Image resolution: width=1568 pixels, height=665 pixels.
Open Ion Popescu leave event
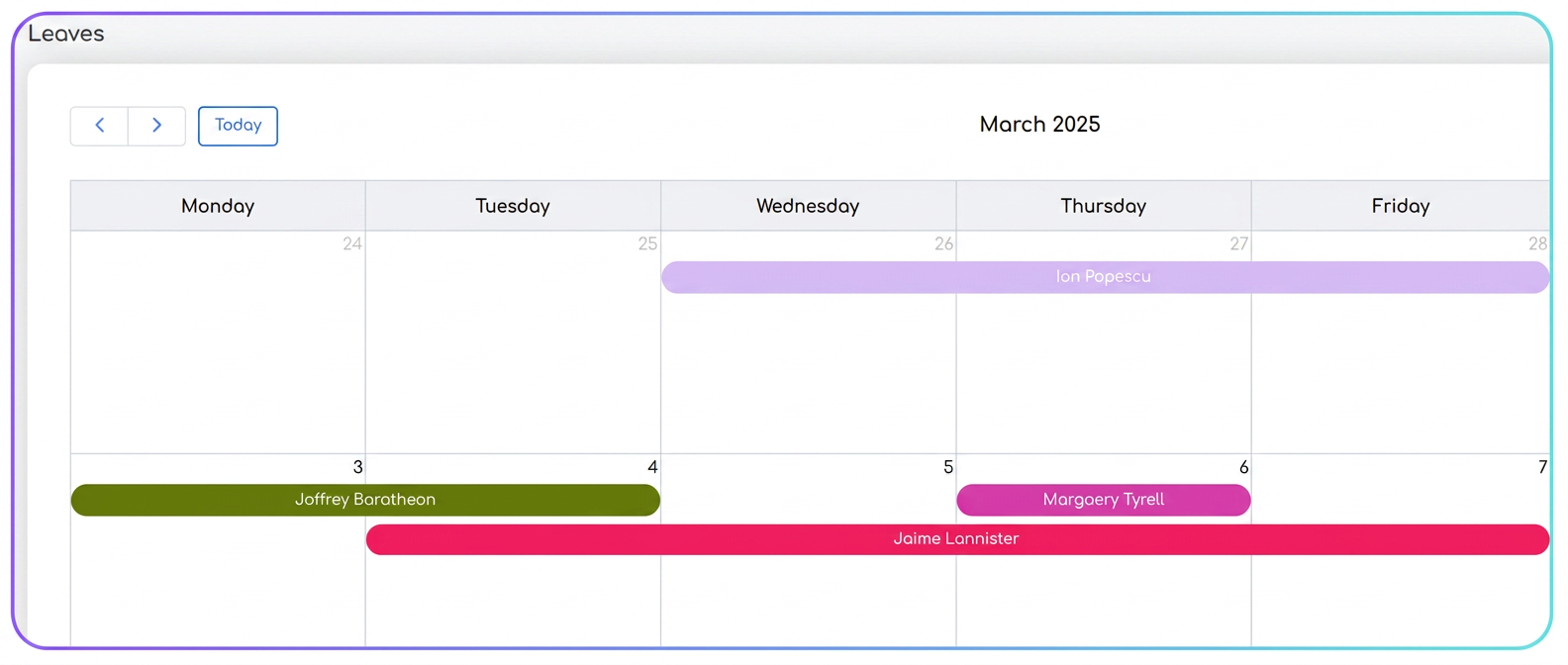click(1105, 277)
